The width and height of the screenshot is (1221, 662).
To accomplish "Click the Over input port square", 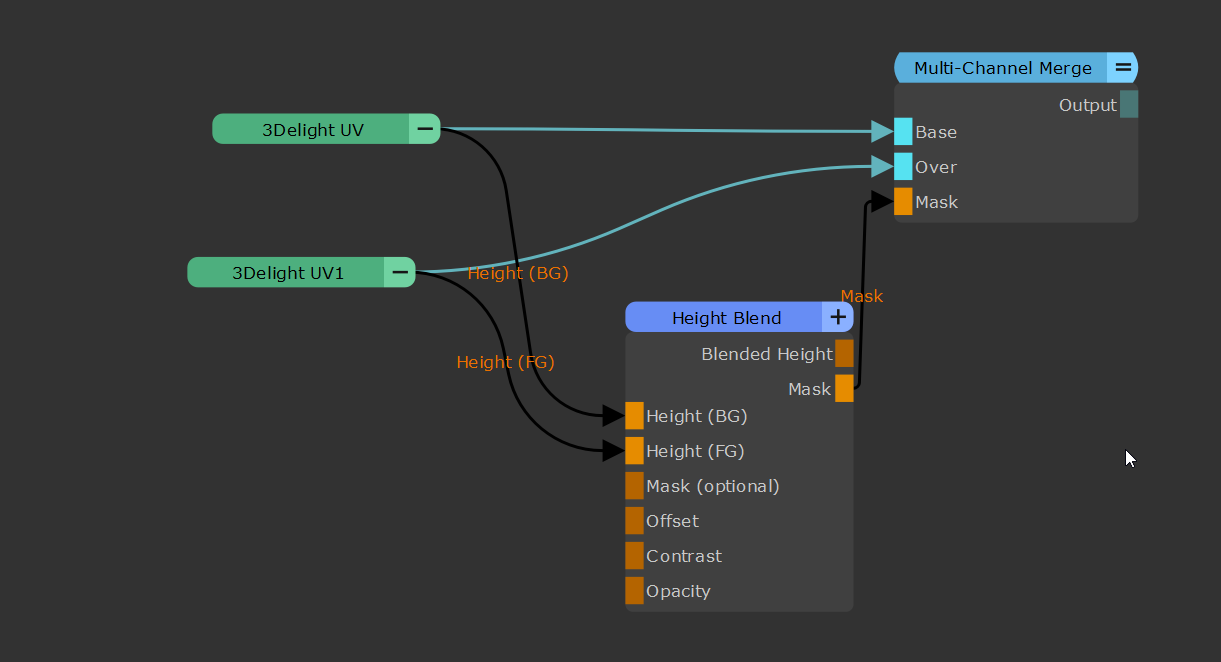I will [x=903, y=167].
